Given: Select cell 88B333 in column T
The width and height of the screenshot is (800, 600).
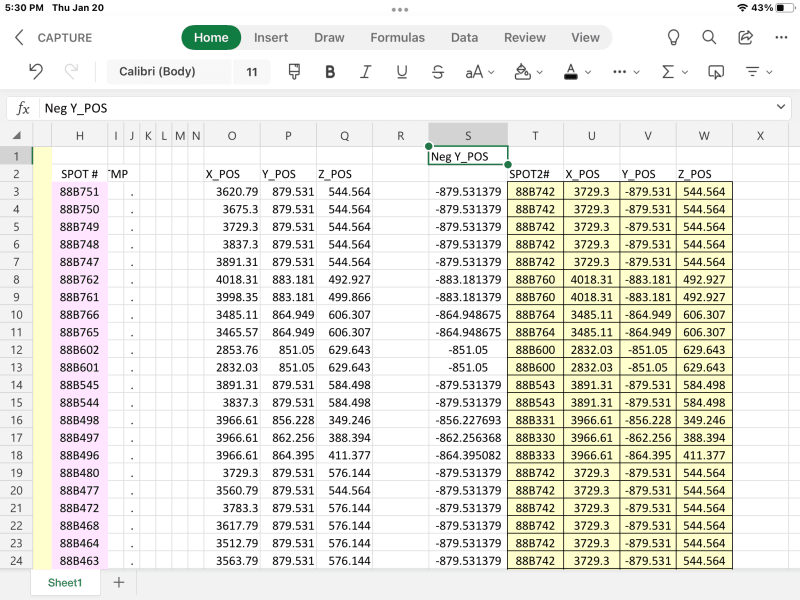Looking at the screenshot, I should (535, 456).
